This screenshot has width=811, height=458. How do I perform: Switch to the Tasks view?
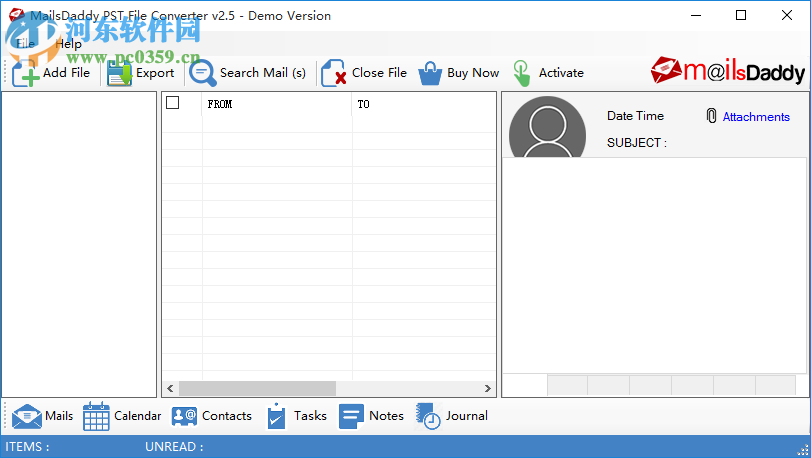310,416
